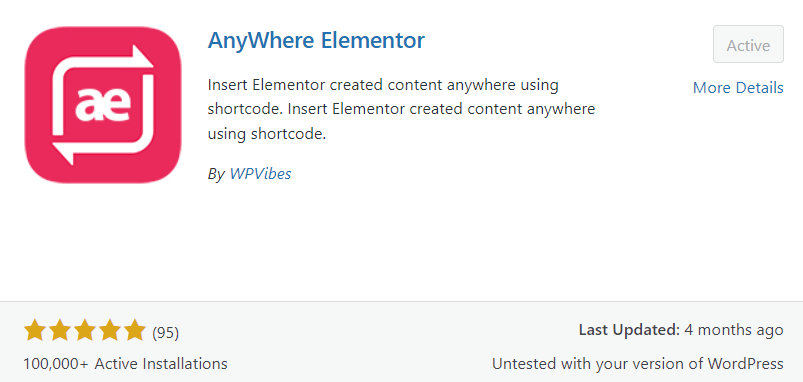Select the third gold rating star

(85, 330)
